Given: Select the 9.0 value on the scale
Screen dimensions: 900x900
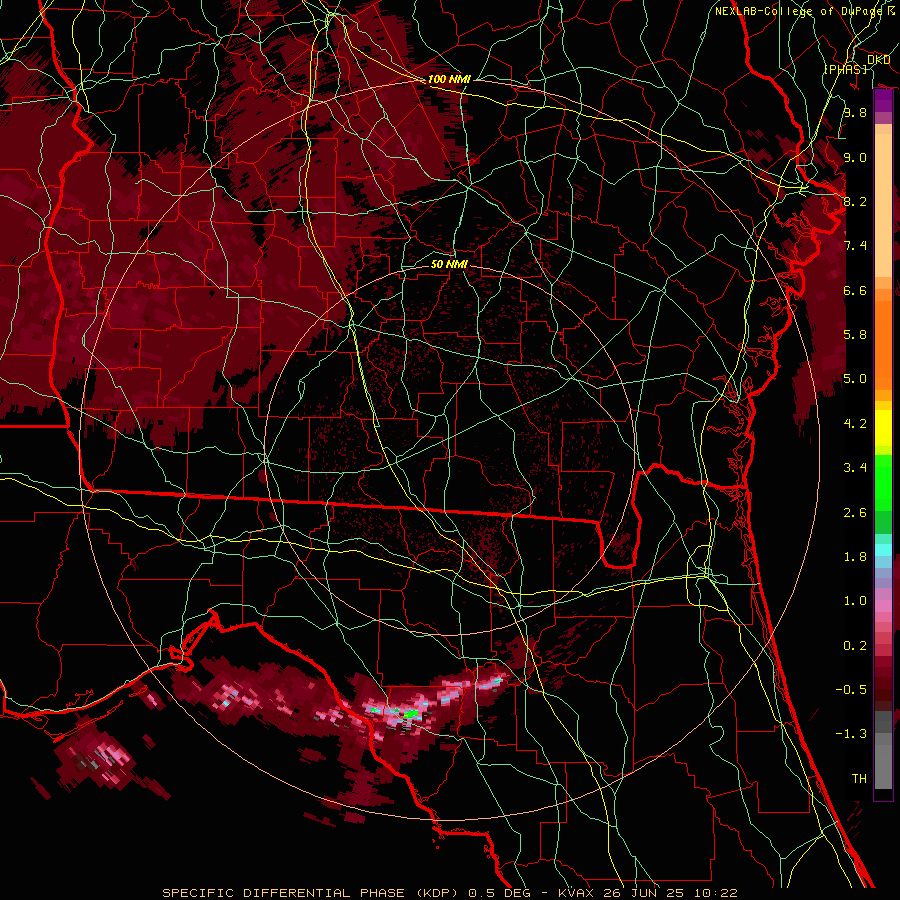Looking at the screenshot, I should click(855, 157).
